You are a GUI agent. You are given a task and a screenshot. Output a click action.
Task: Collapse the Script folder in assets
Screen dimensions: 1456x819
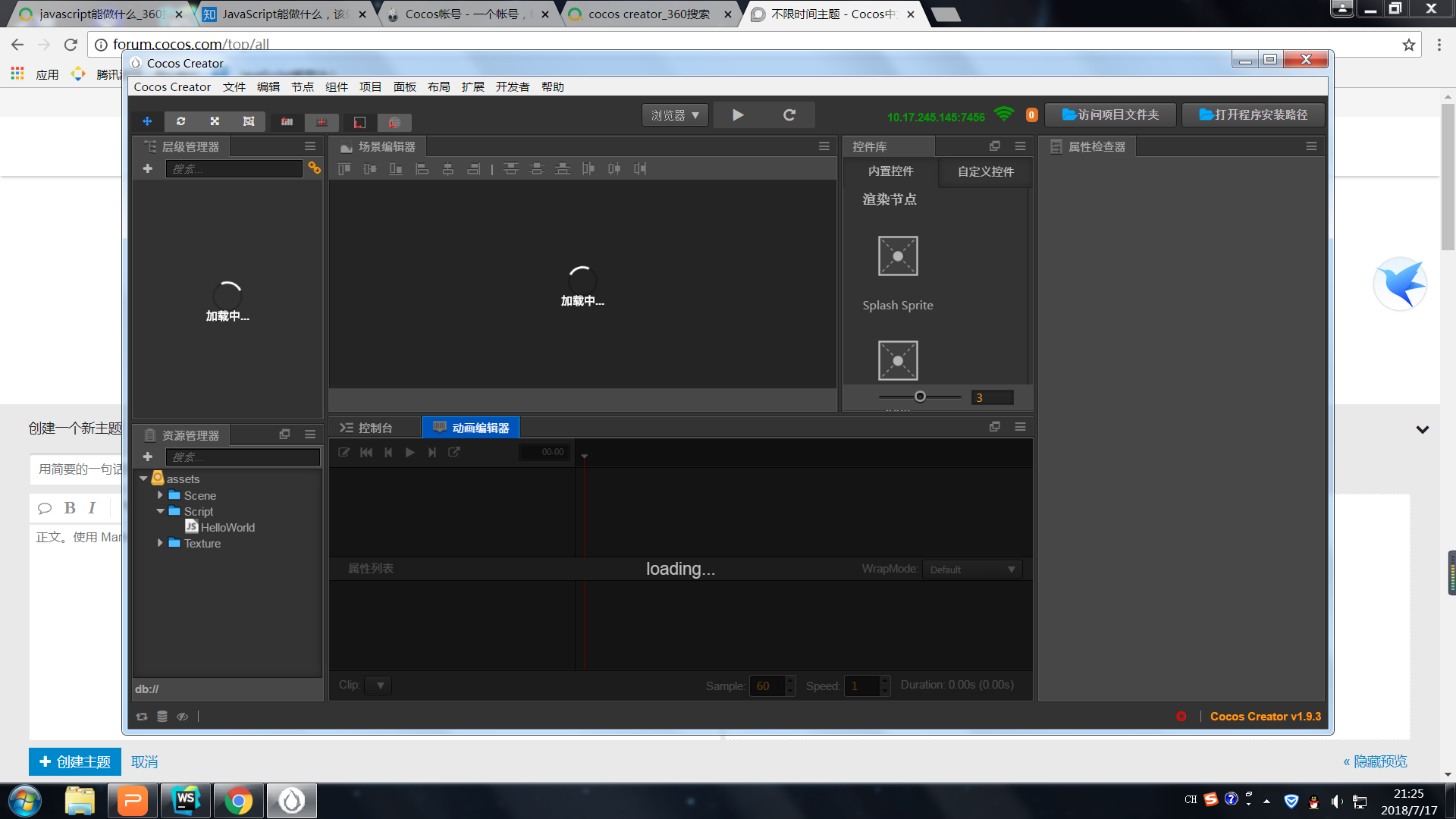point(161,511)
